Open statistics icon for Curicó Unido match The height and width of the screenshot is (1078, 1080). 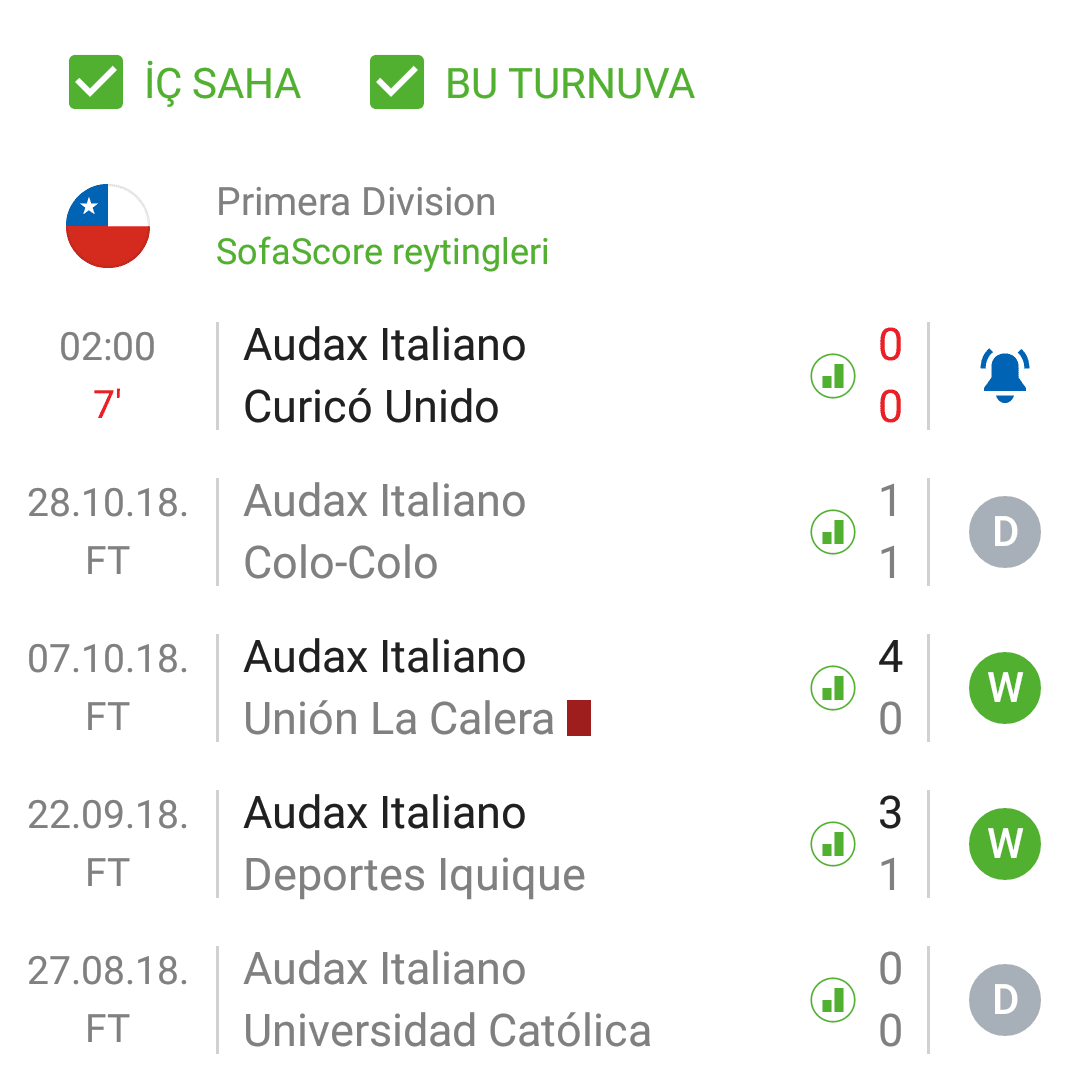[x=833, y=376]
